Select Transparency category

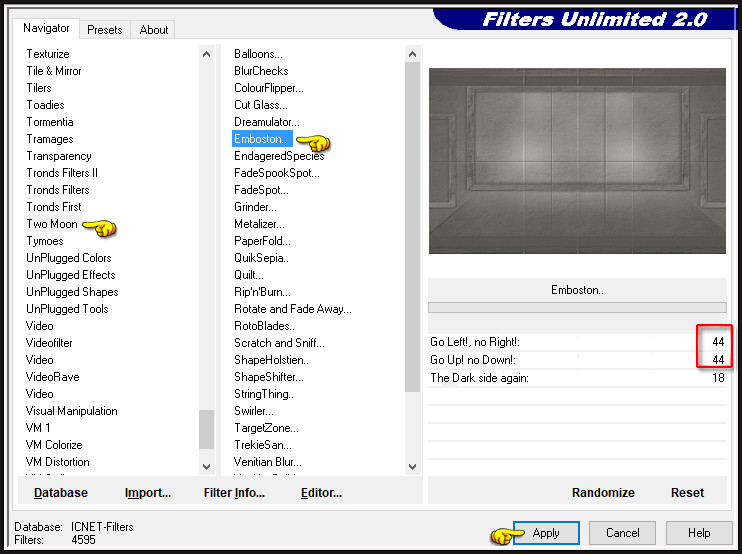(59, 156)
